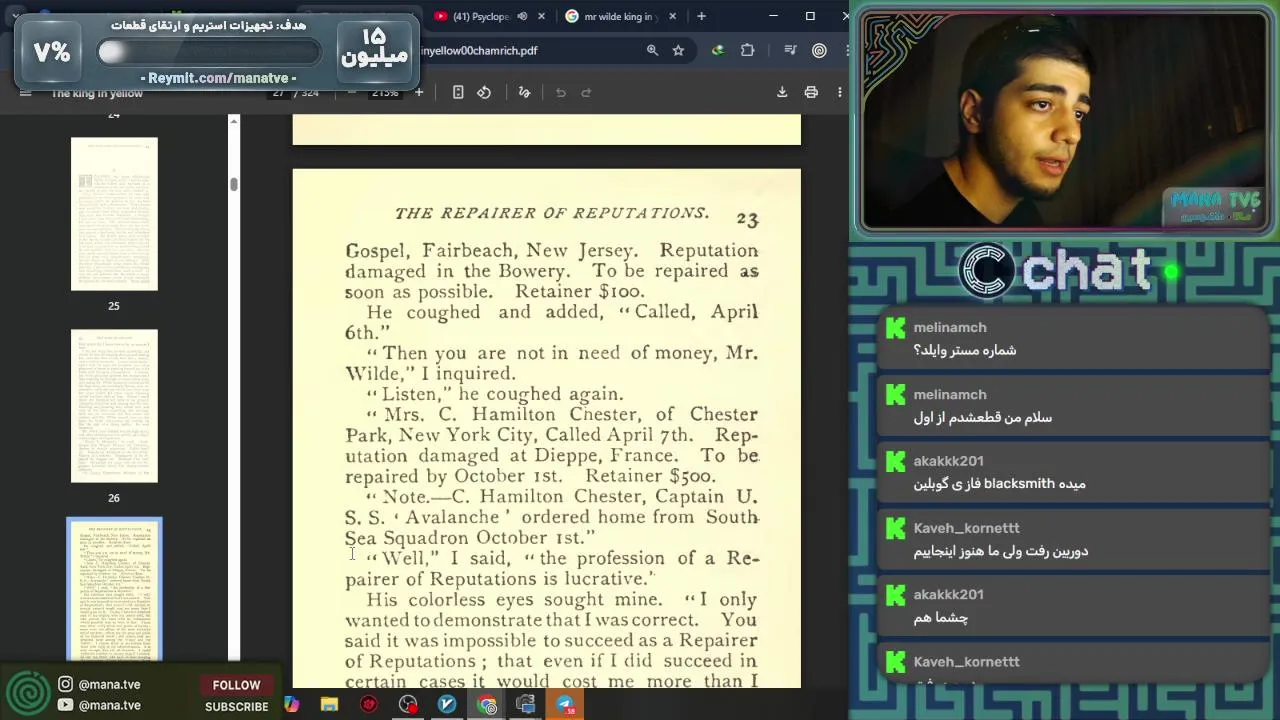Click the undo arrow in PDF toolbar
Viewport: 1280px width, 720px height.
click(561, 92)
